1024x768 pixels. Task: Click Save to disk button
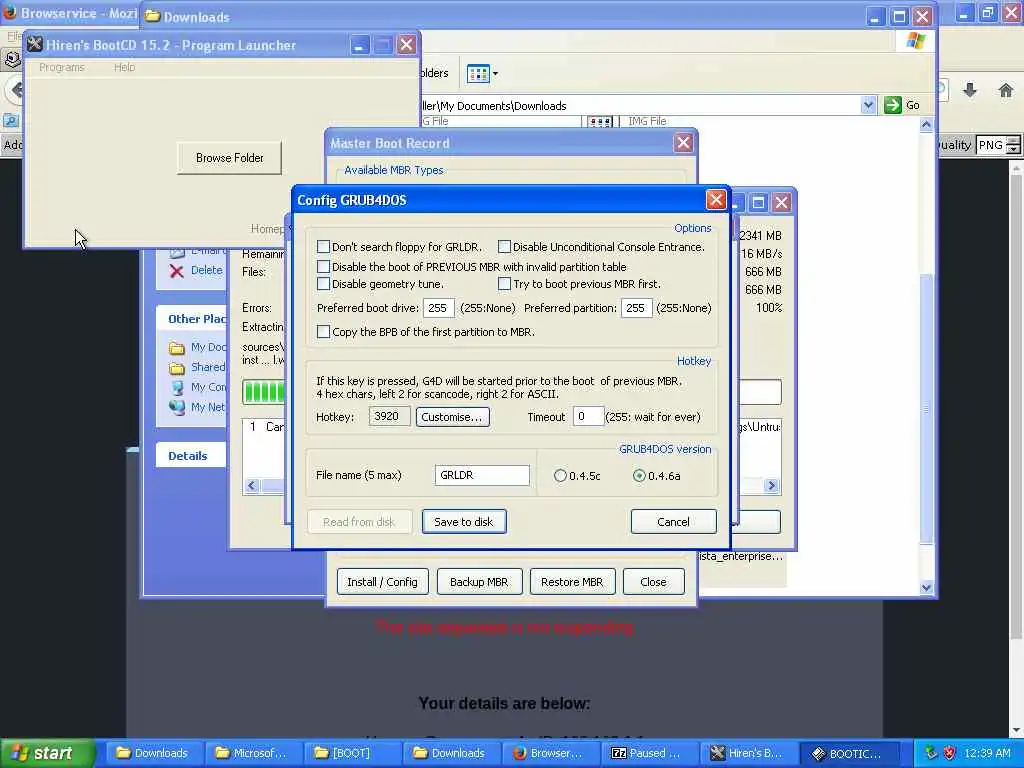pyautogui.click(x=464, y=522)
